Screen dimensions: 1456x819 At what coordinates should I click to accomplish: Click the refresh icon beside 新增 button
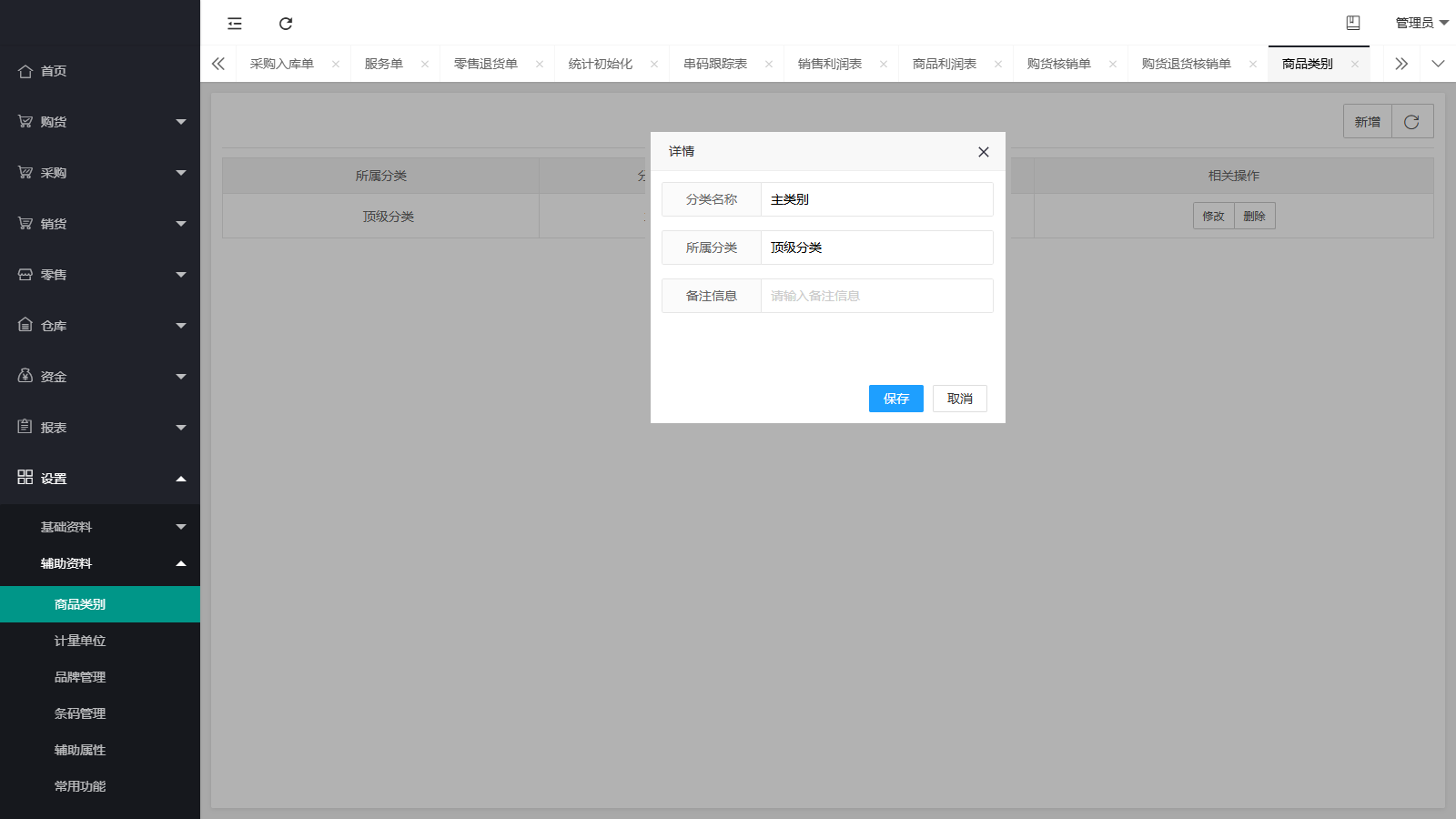[x=1412, y=121]
